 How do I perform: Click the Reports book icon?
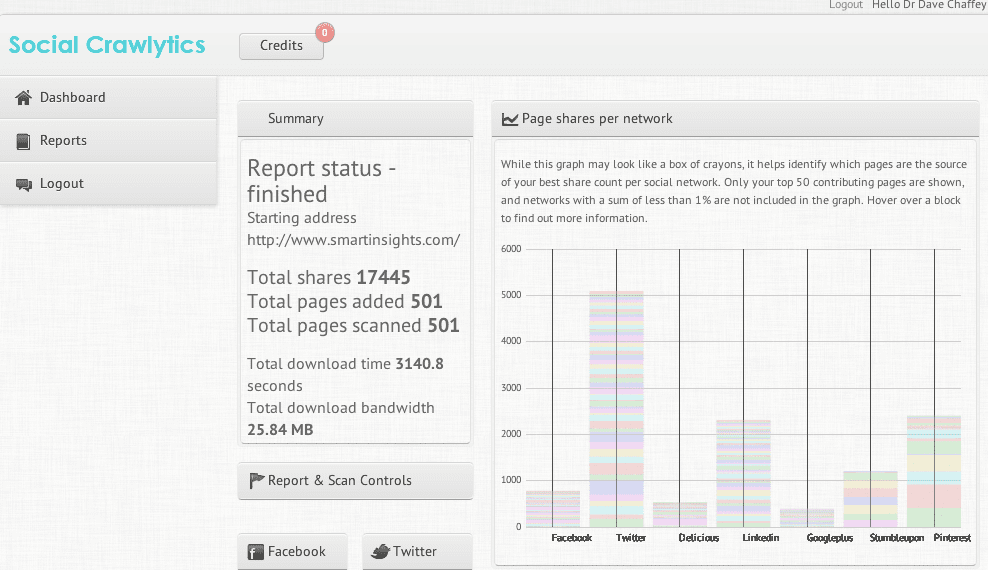tap(23, 141)
